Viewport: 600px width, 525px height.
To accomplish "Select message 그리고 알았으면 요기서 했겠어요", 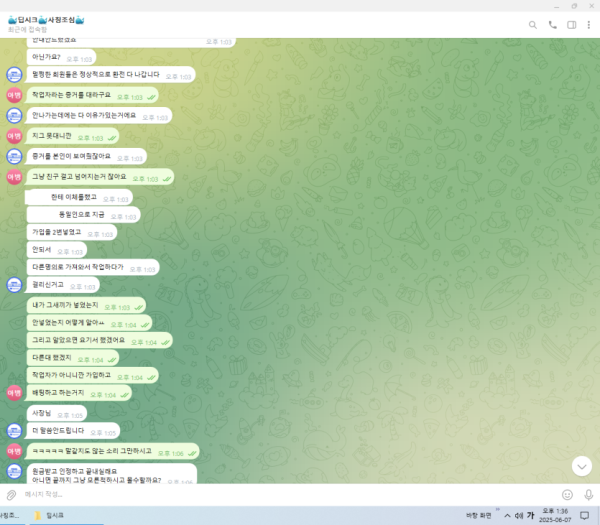I will pyautogui.click(x=99, y=341).
